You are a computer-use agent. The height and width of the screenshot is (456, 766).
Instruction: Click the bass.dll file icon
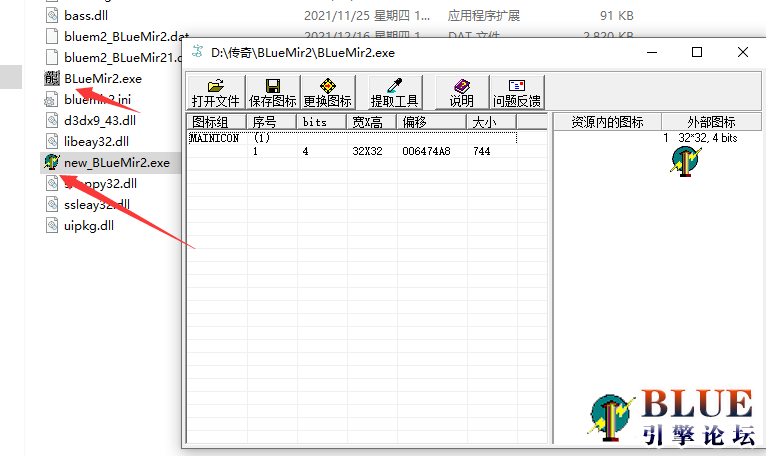[x=52, y=15]
